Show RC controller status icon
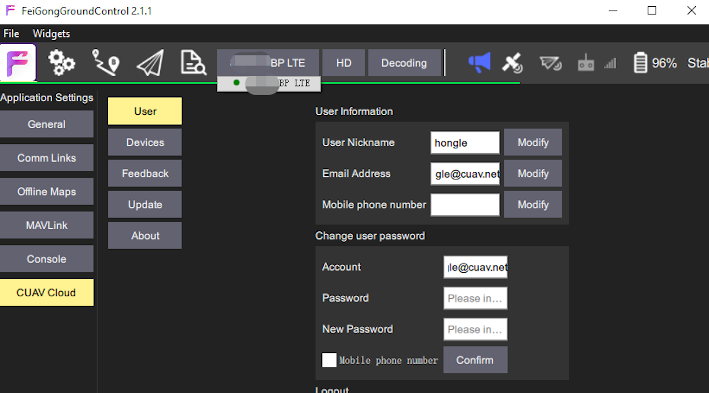 tap(586, 63)
